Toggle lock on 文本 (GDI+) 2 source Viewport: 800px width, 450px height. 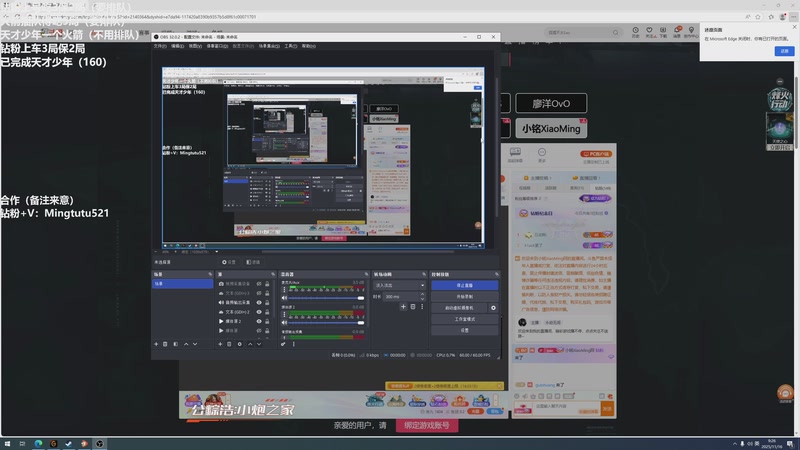point(267,312)
